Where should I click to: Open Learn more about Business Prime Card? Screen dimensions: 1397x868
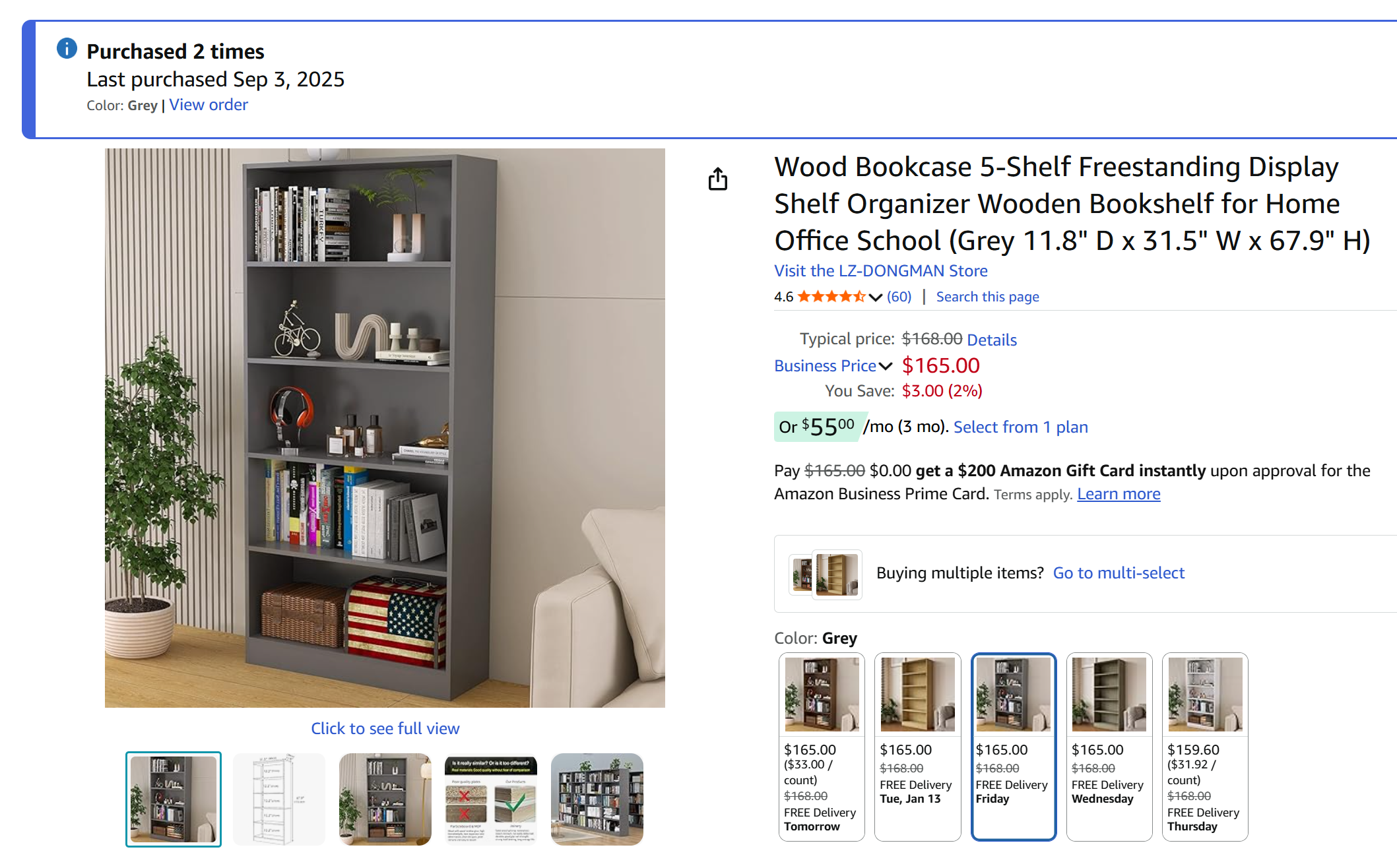pos(1119,494)
